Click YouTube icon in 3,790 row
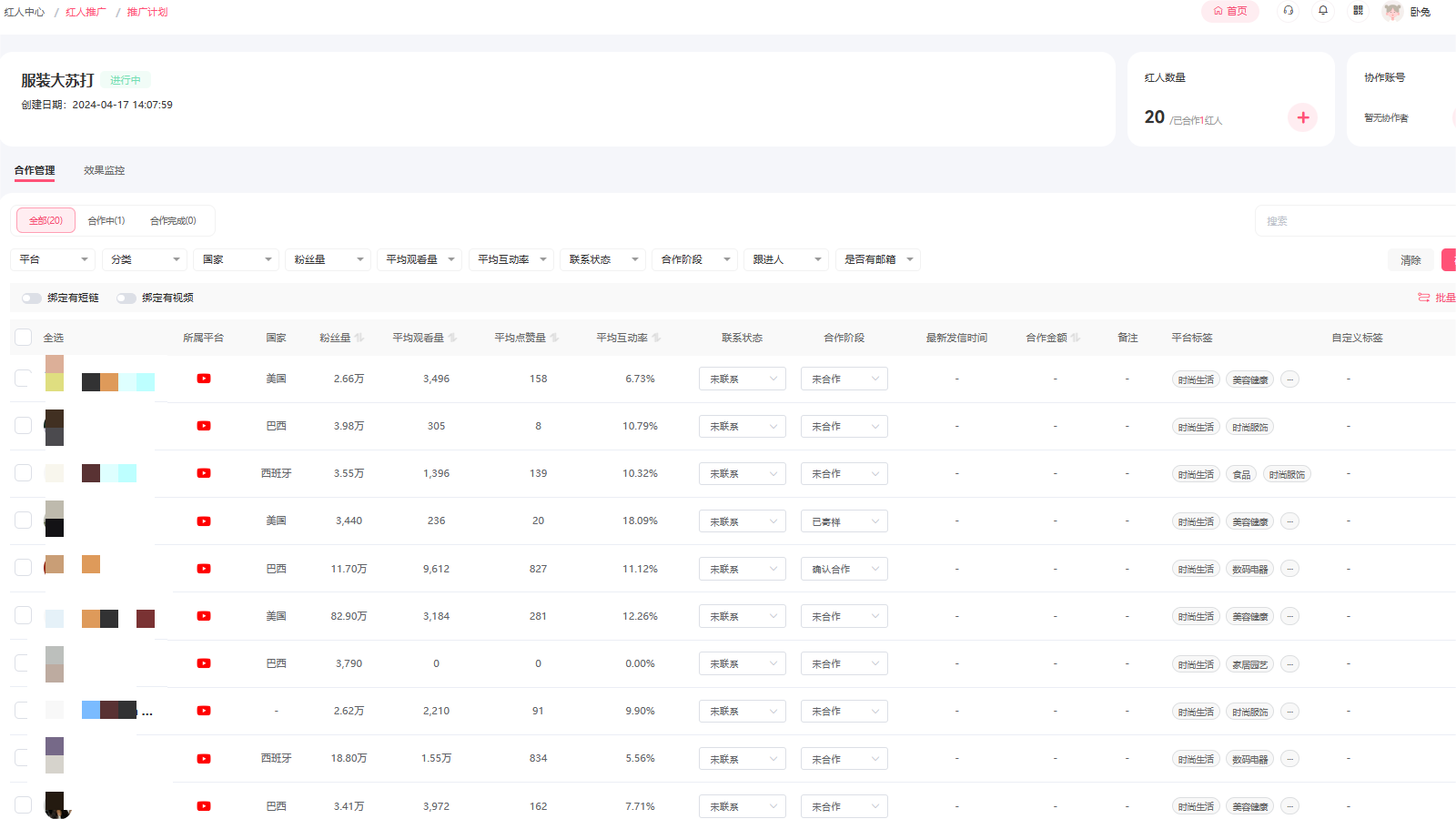 [x=204, y=663]
